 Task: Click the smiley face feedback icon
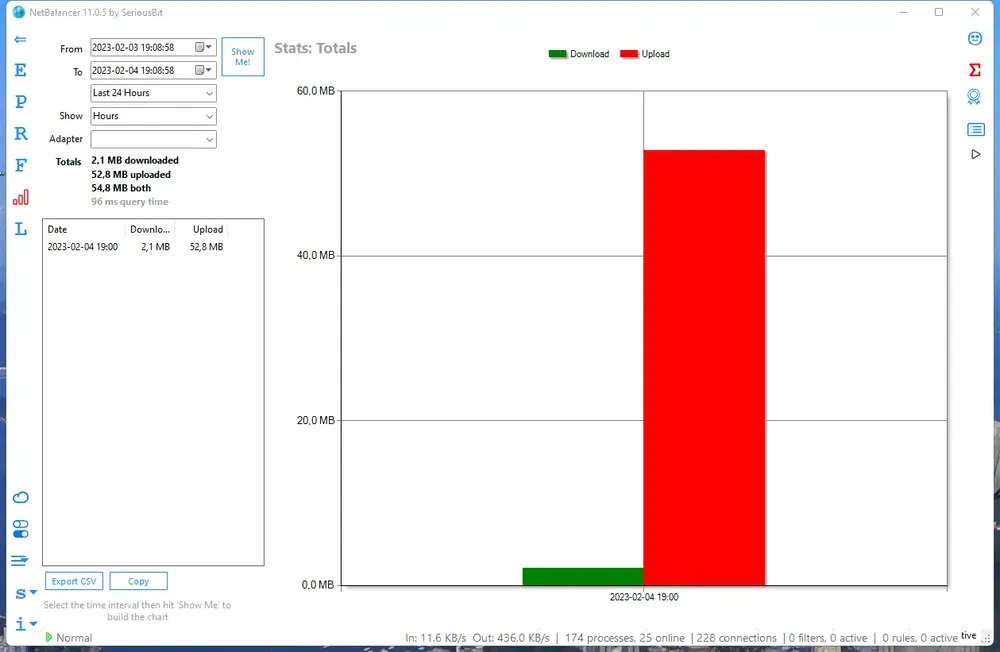[x=974, y=39]
